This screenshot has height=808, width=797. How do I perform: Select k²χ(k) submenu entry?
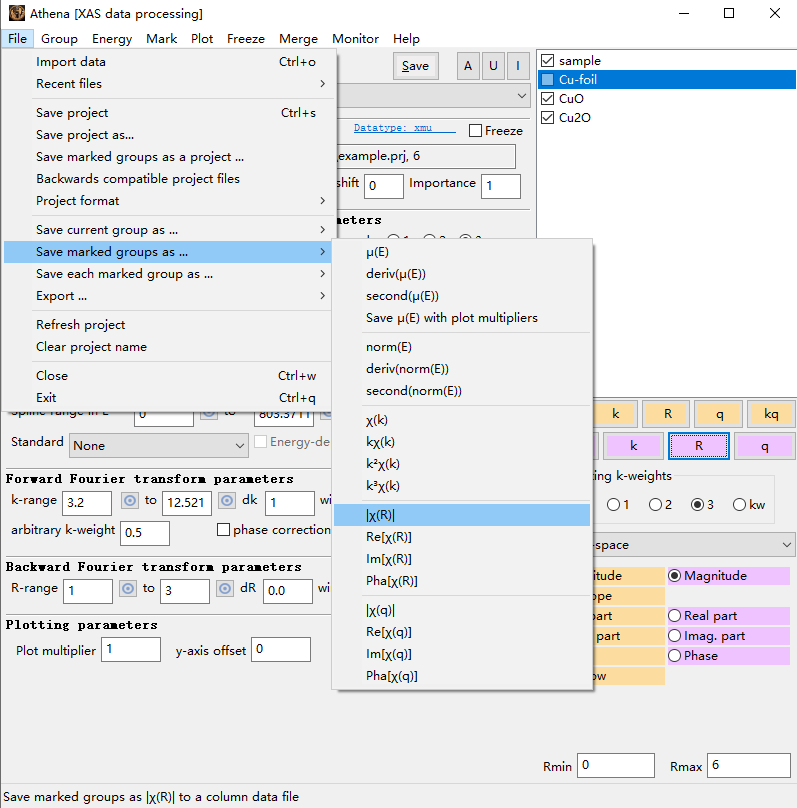[x=462, y=464]
